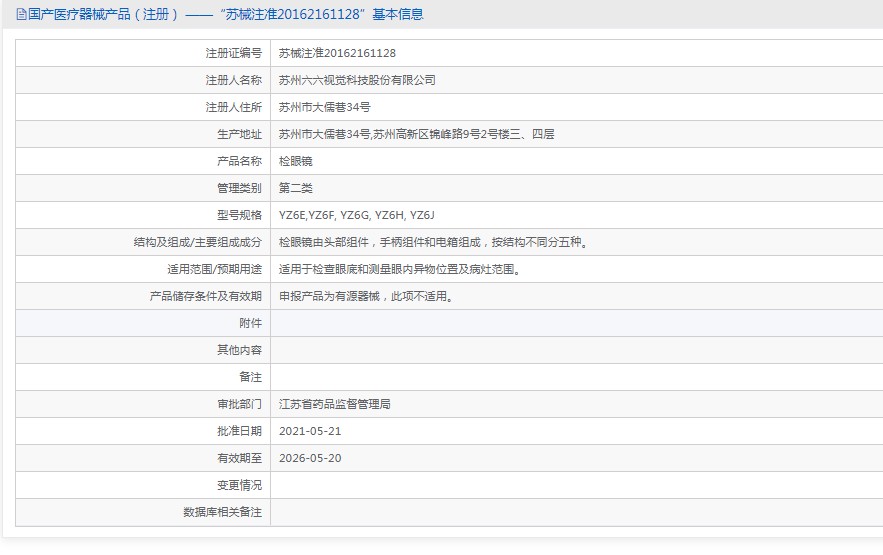Click the label 数据库相关备注
Screen dimensions: 883x555
[x=222, y=512]
